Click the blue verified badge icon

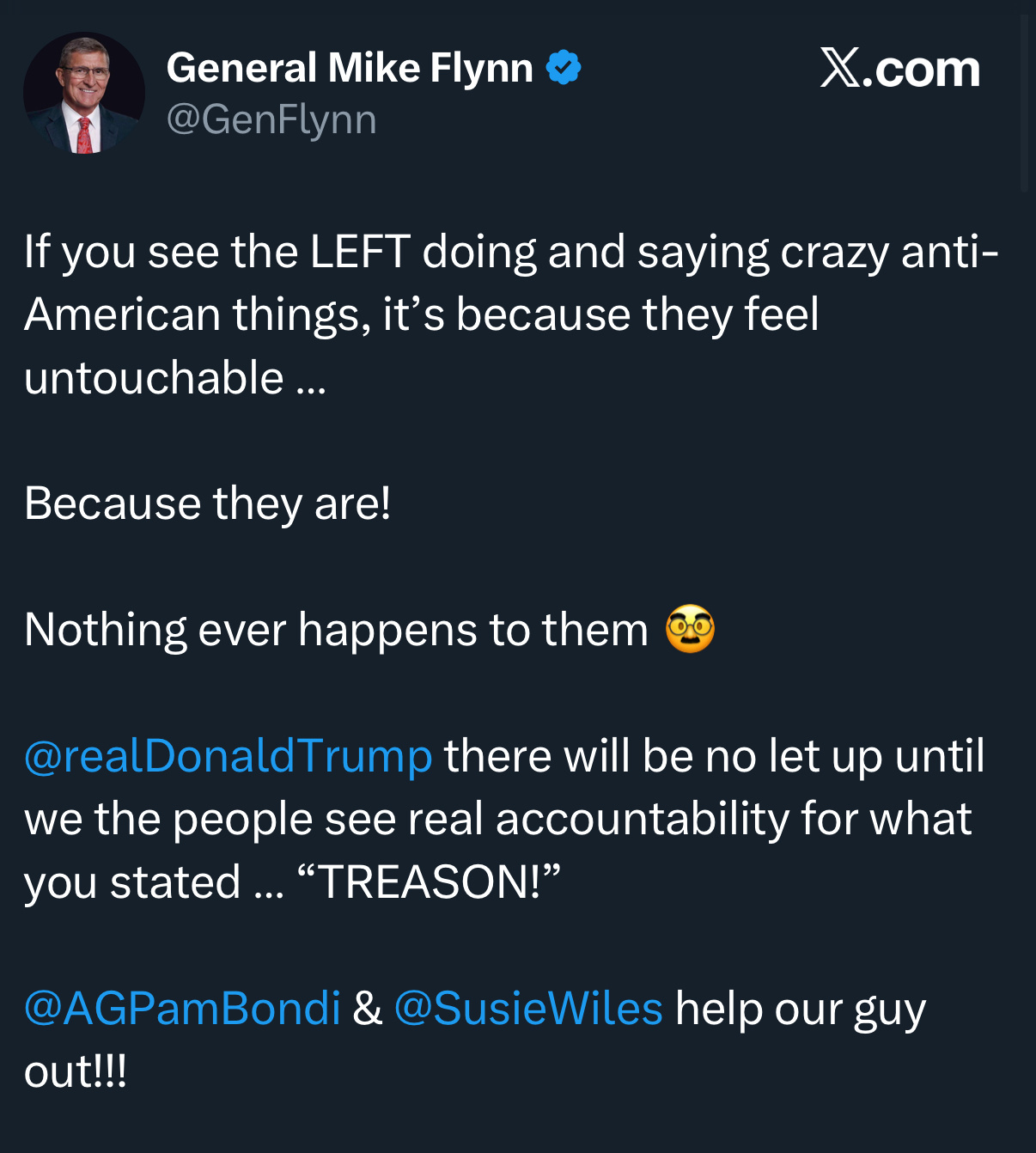click(x=564, y=68)
